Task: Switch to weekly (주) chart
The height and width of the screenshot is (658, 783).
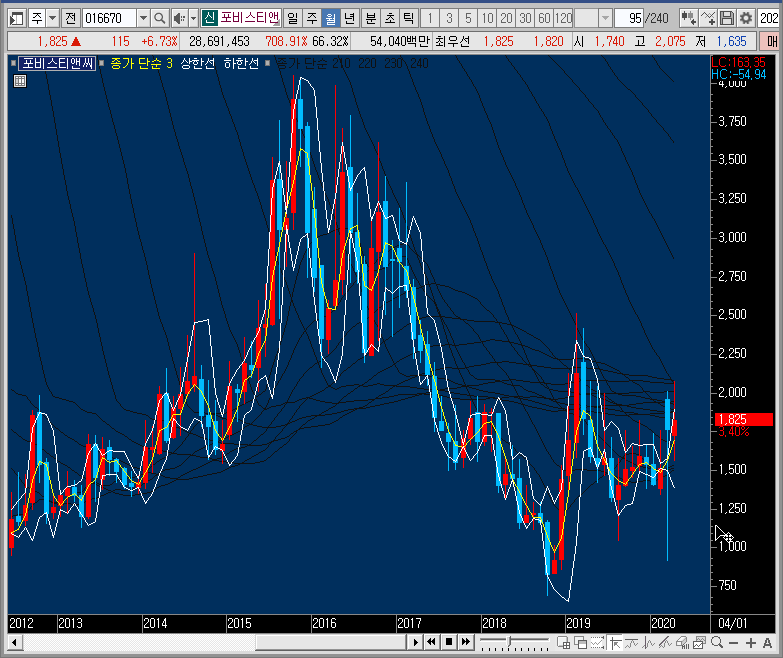Action: (312, 18)
